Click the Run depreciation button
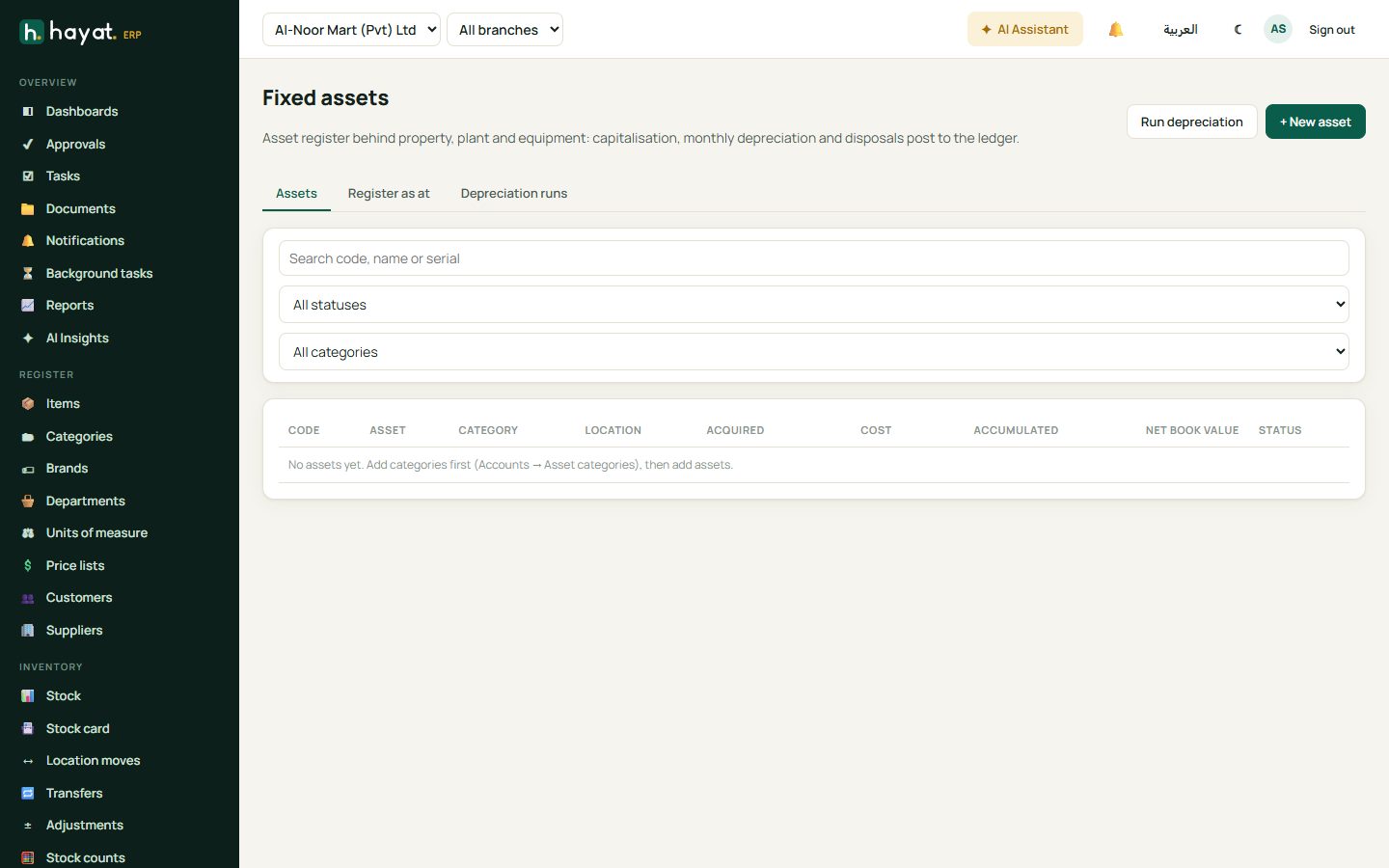Screen dimensions: 1389x868 coord(1192,122)
